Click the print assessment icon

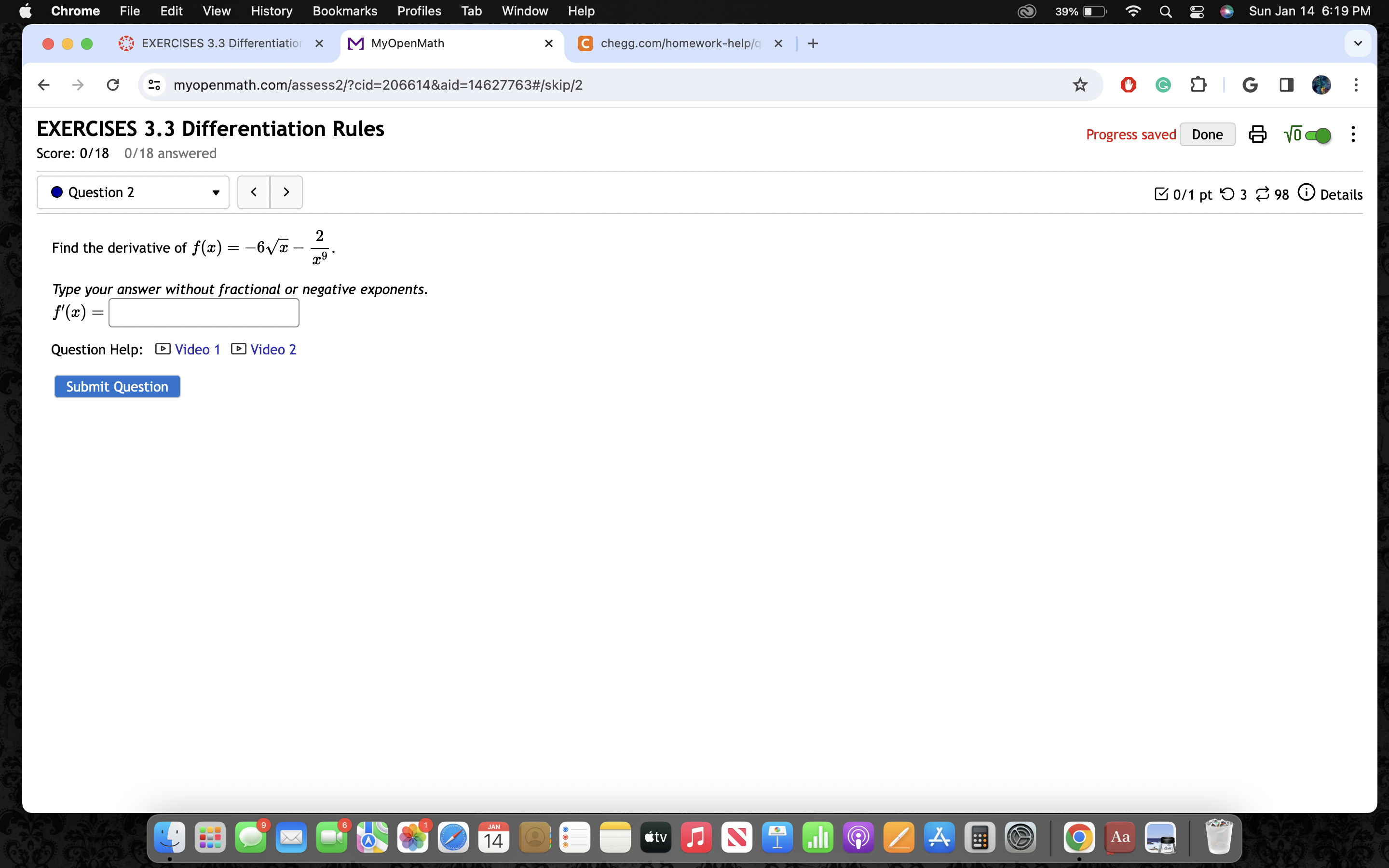pyautogui.click(x=1257, y=135)
